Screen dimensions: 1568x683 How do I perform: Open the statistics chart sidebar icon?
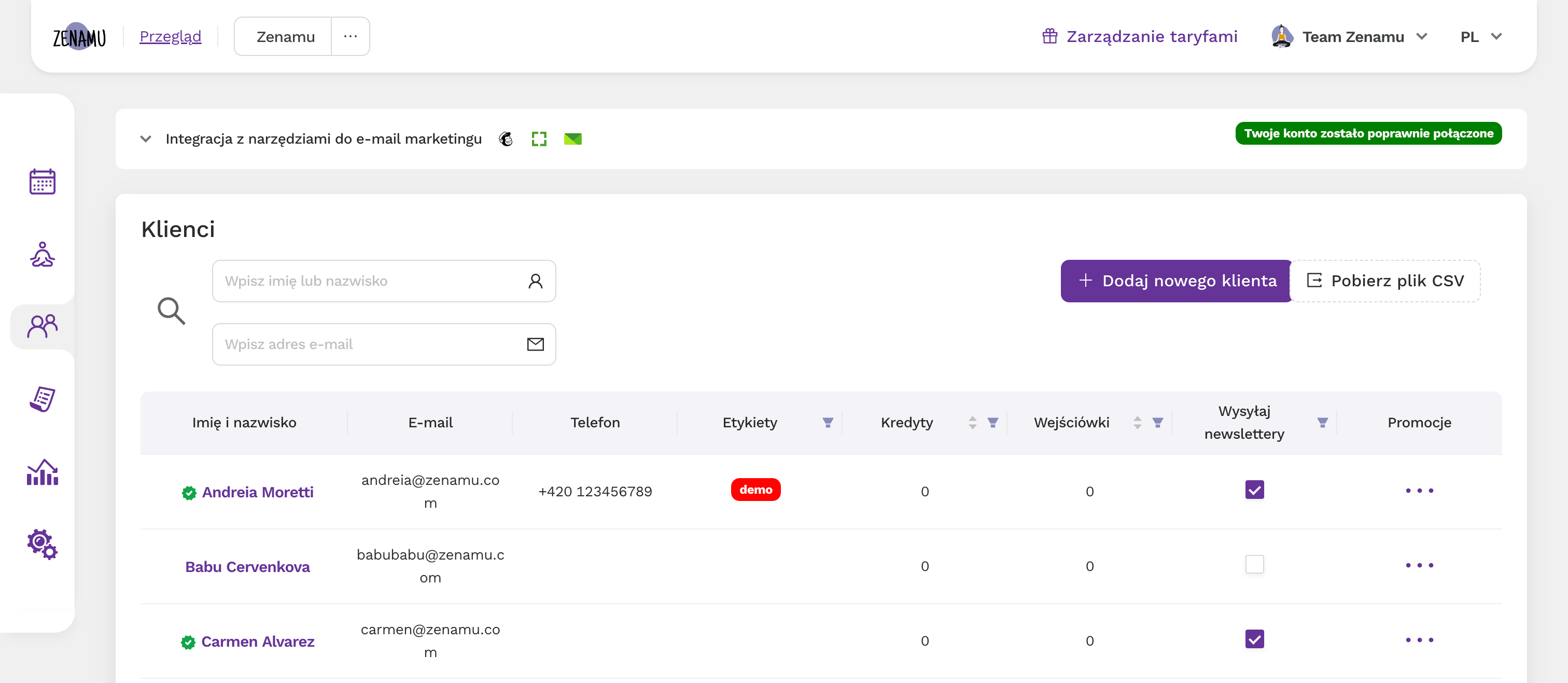click(x=43, y=472)
